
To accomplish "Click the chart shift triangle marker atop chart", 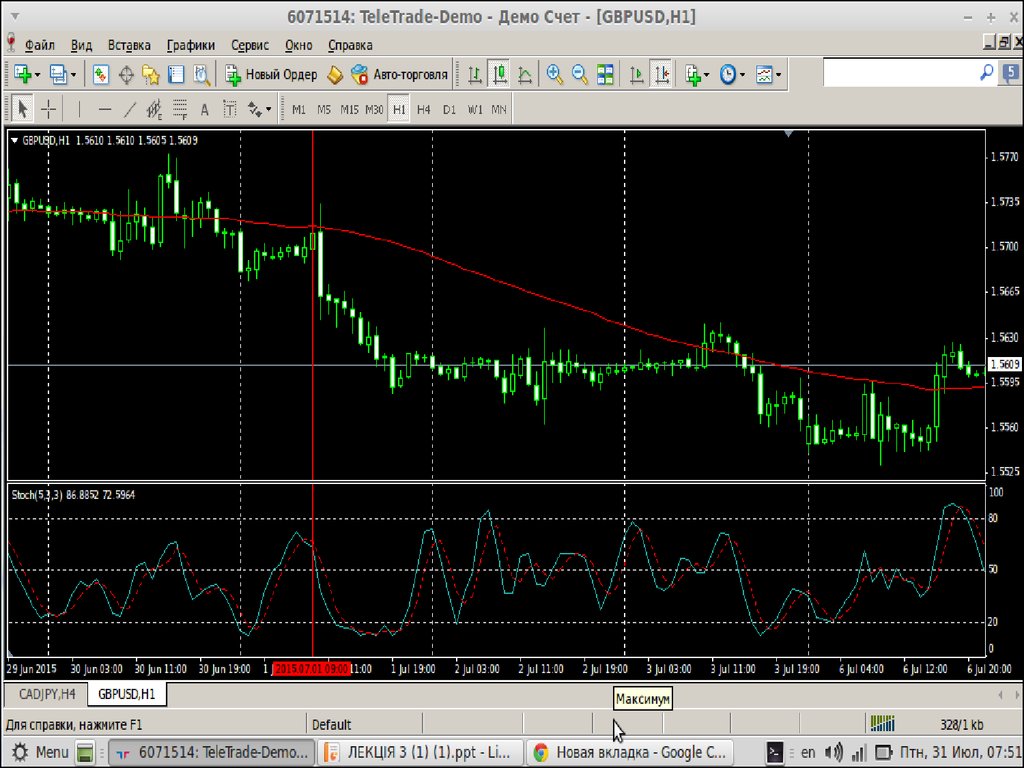I will [788, 134].
